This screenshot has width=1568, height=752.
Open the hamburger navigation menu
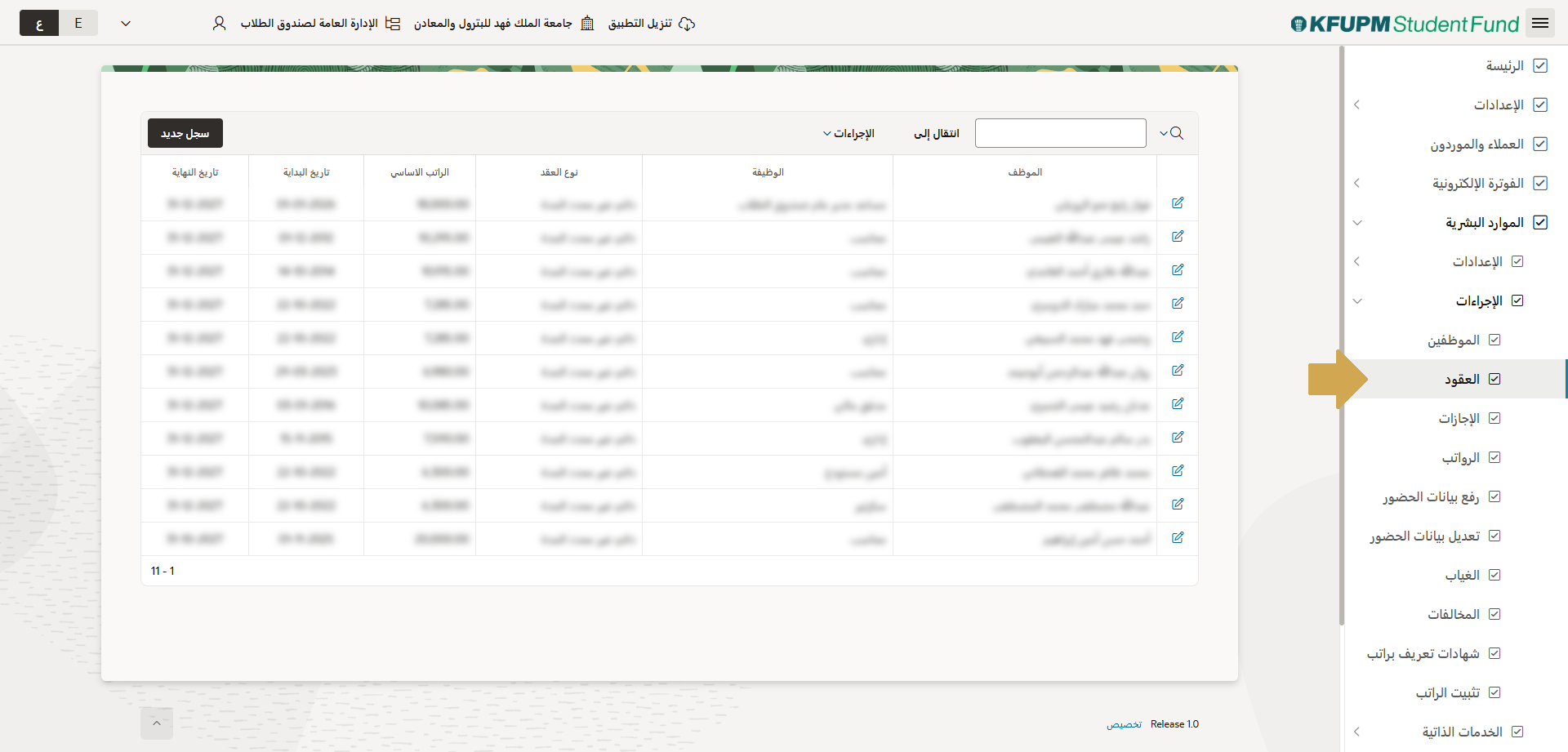1540,23
